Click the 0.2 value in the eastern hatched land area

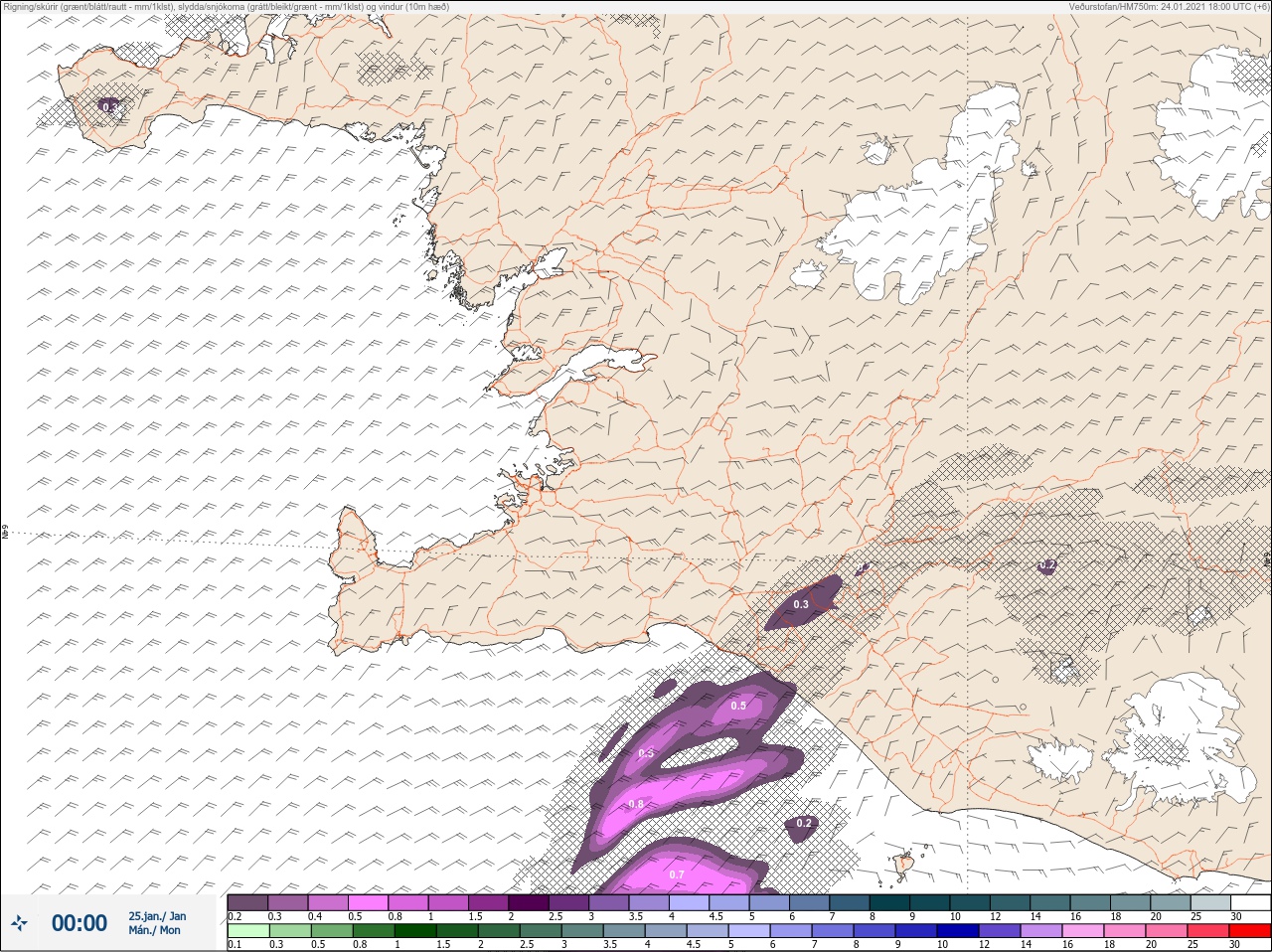pyautogui.click(x=1047, y=565)
